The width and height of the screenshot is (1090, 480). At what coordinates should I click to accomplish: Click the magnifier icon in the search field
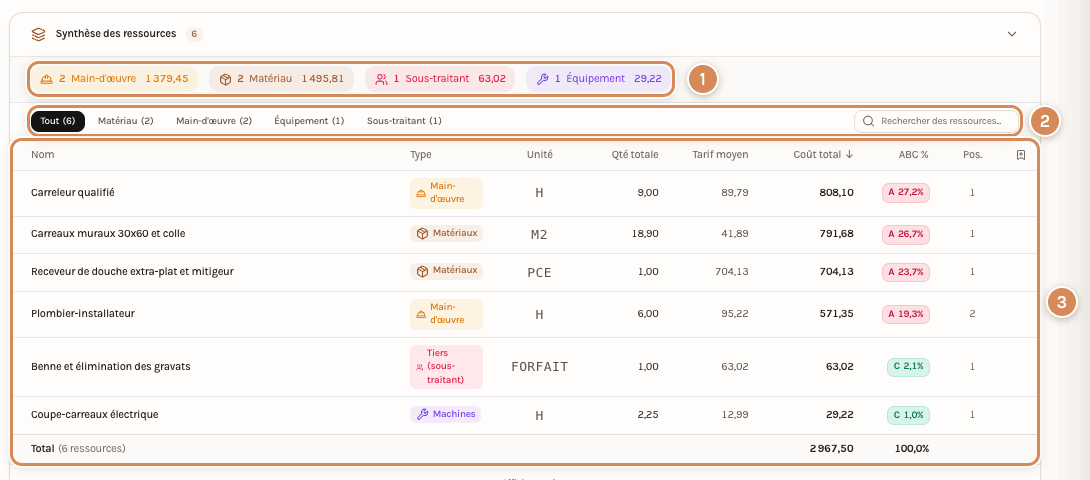(868, 121)
